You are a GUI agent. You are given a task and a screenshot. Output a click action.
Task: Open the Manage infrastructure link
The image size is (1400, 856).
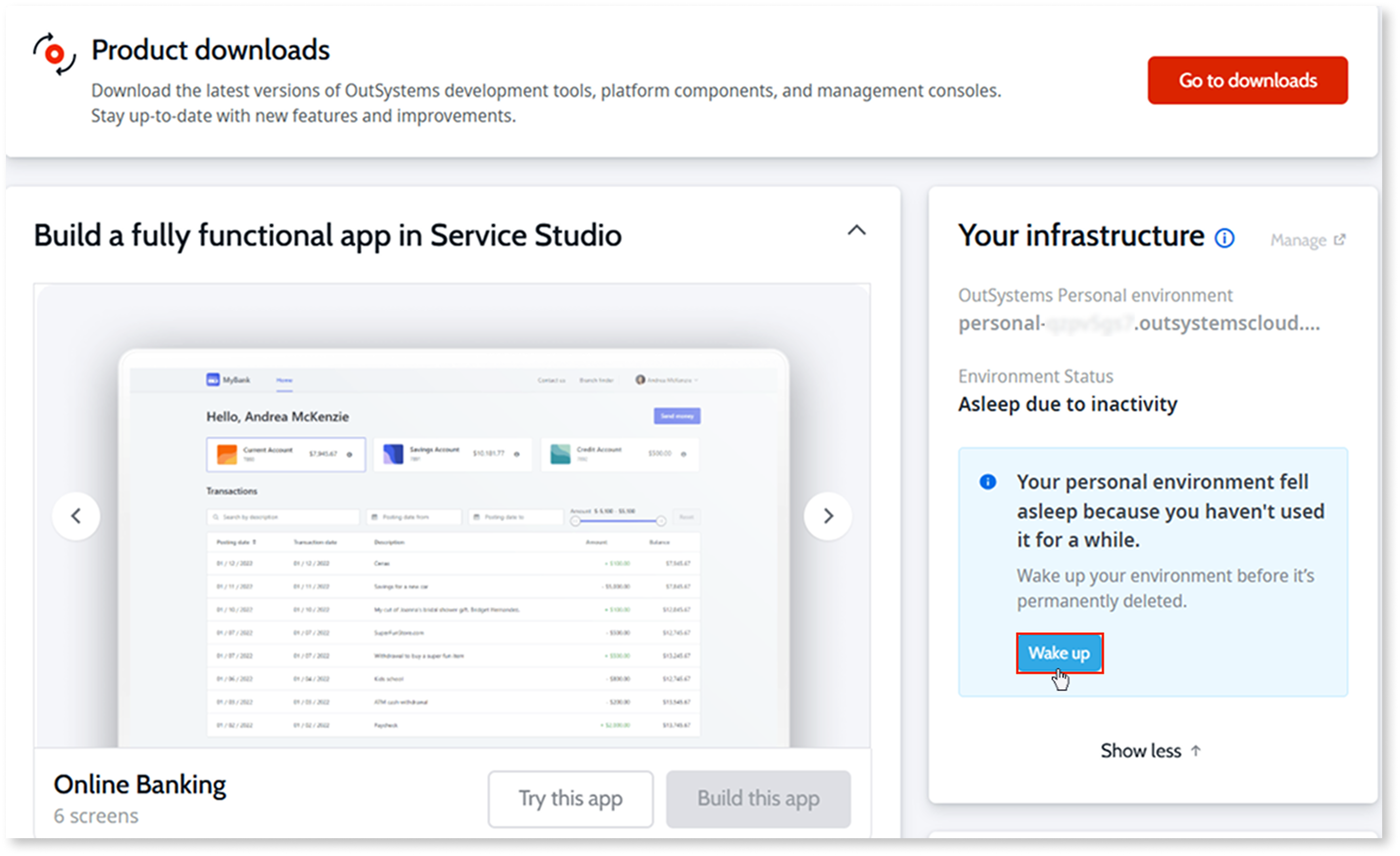click(x=1307, y=240)
